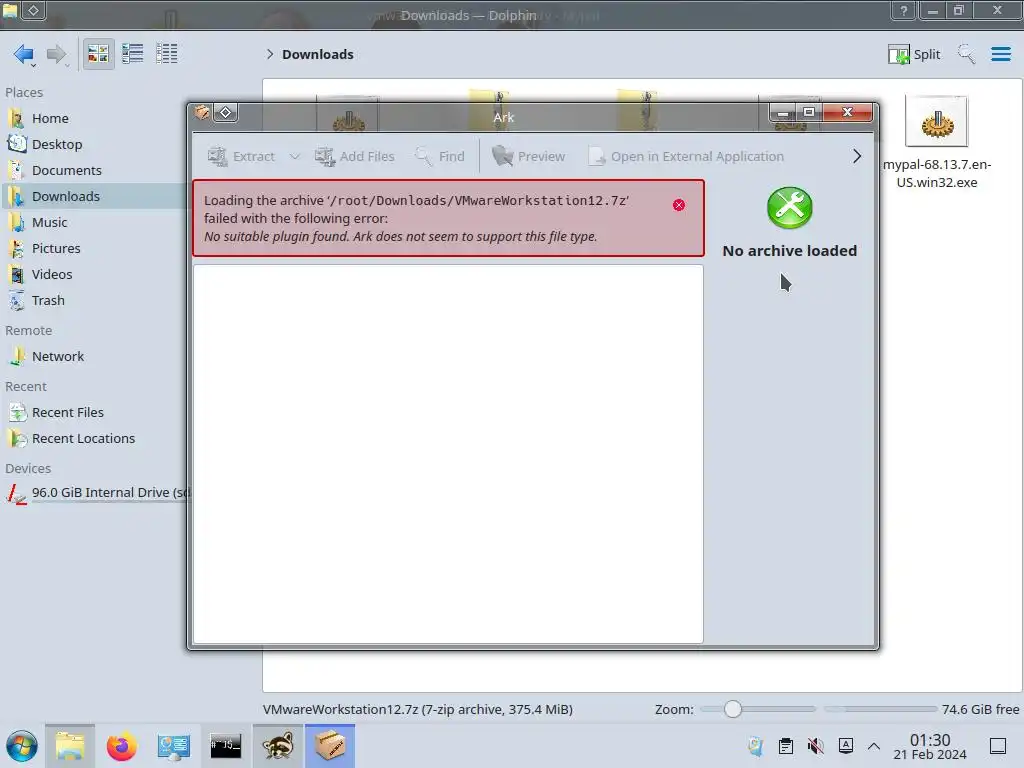Open the terminal from the taskbar
Image resolution: width=1024 pixels, height=768 pixels.
pyautogui.click(x=225, y=746)
